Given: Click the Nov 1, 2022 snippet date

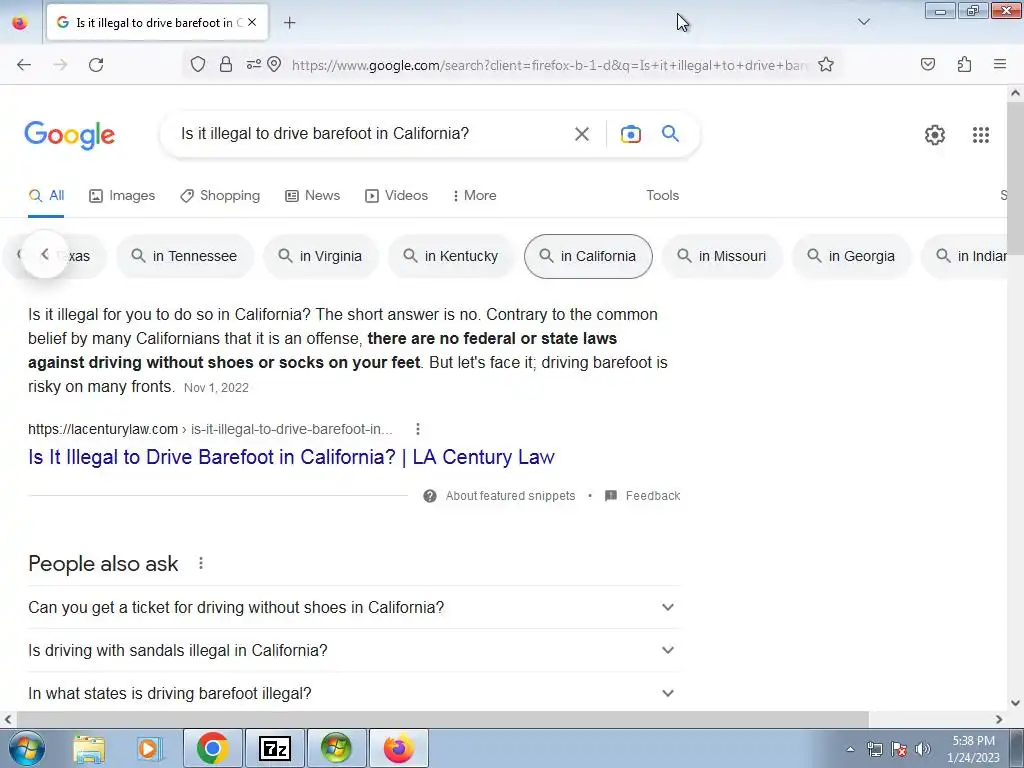Looking at the screenshot, I should coord(216,388).
